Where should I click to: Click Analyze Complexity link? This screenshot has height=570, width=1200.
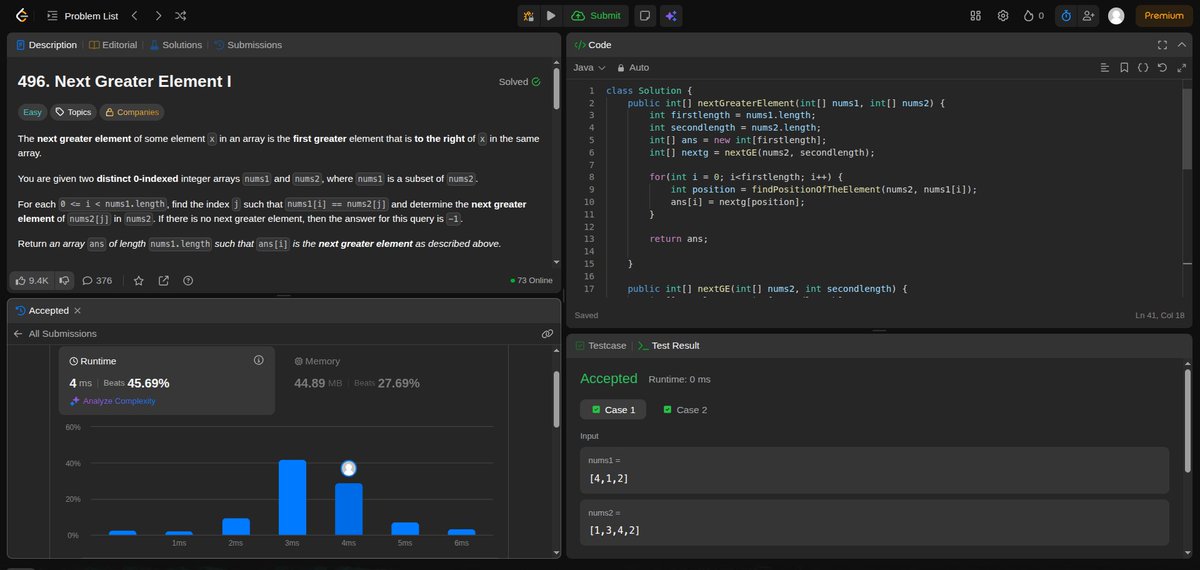pos(113,400)
